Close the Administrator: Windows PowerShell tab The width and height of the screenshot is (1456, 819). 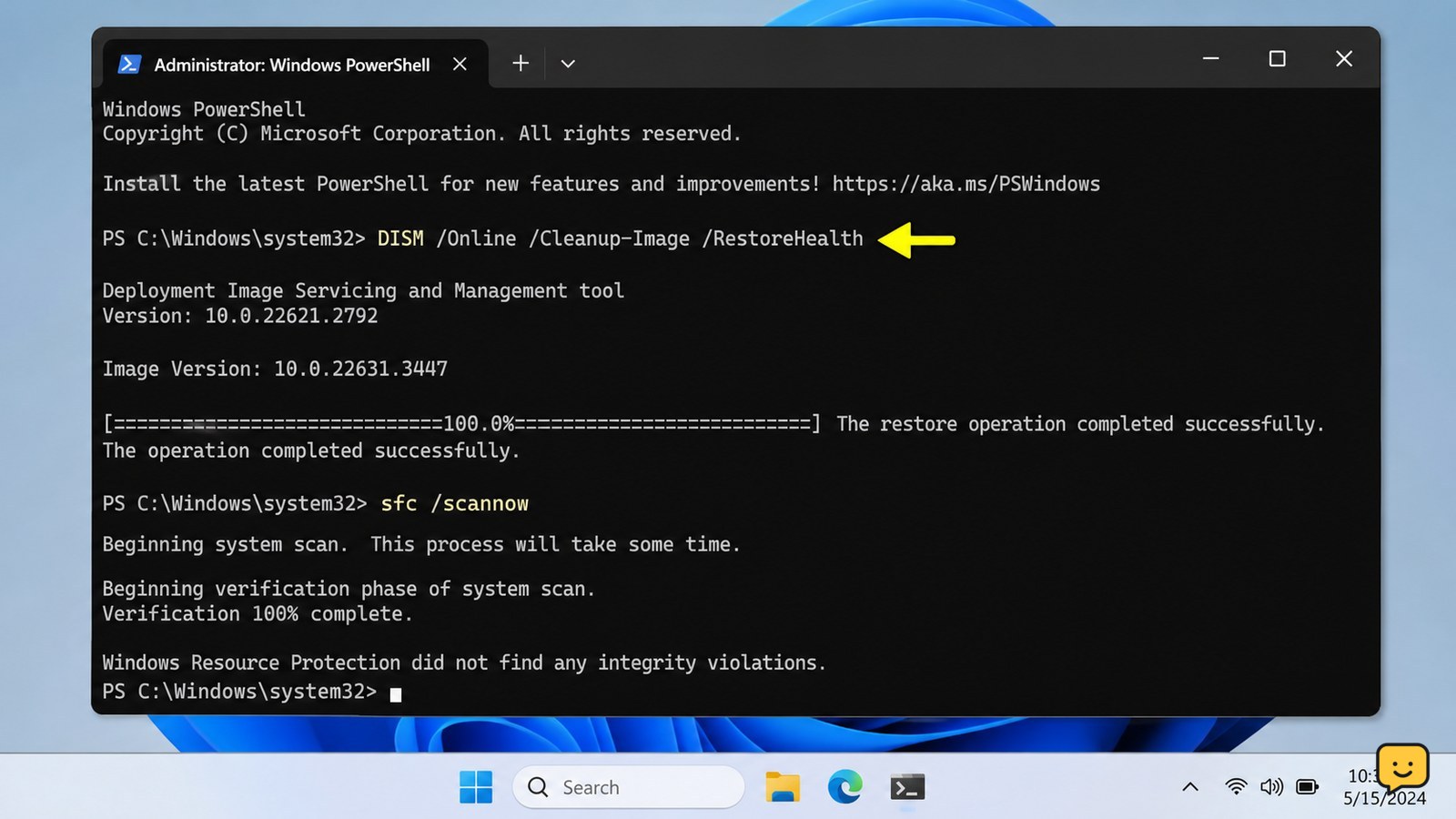[460, 64]
